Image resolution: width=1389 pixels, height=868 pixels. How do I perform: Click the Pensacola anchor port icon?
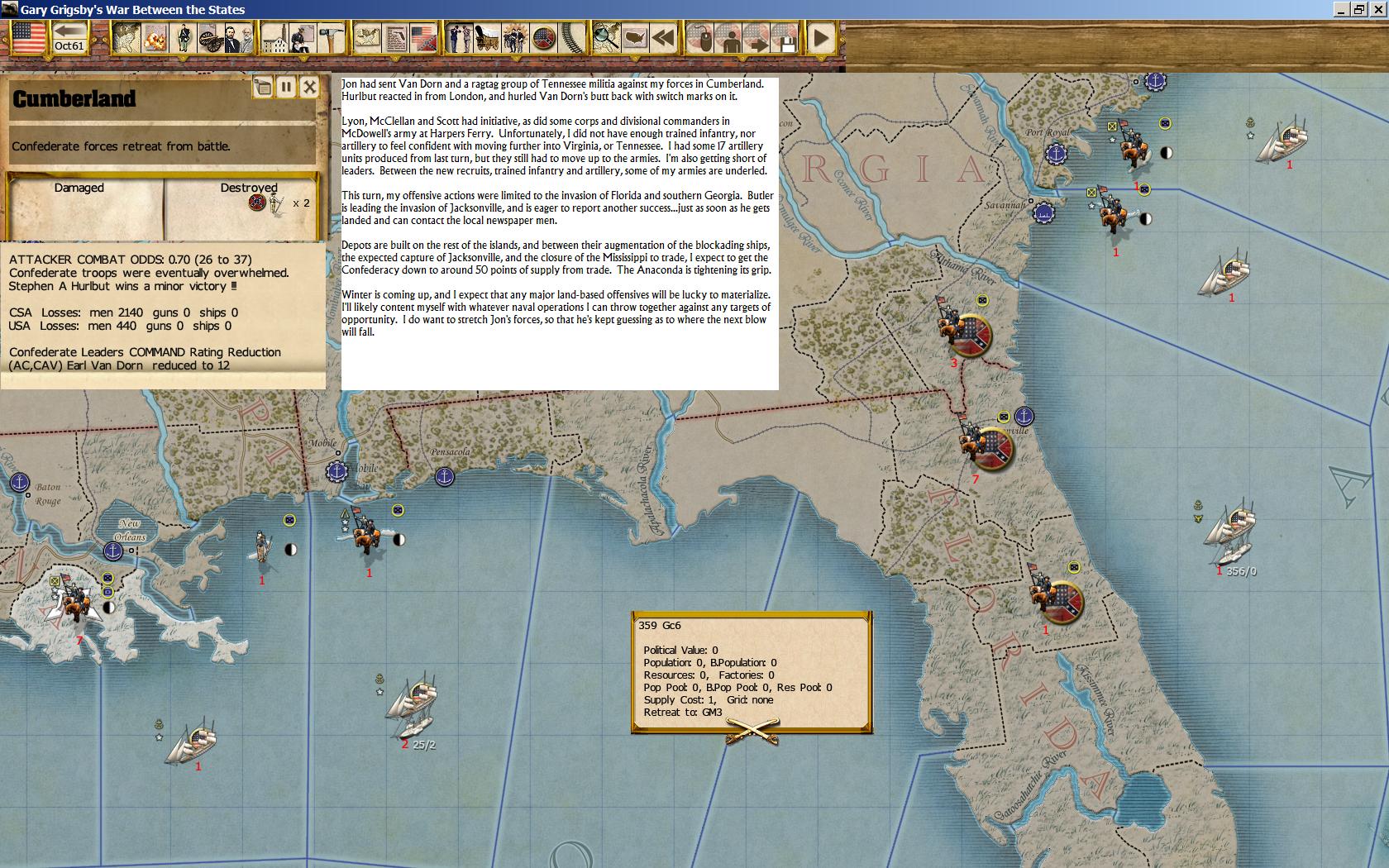click(445, 477)
